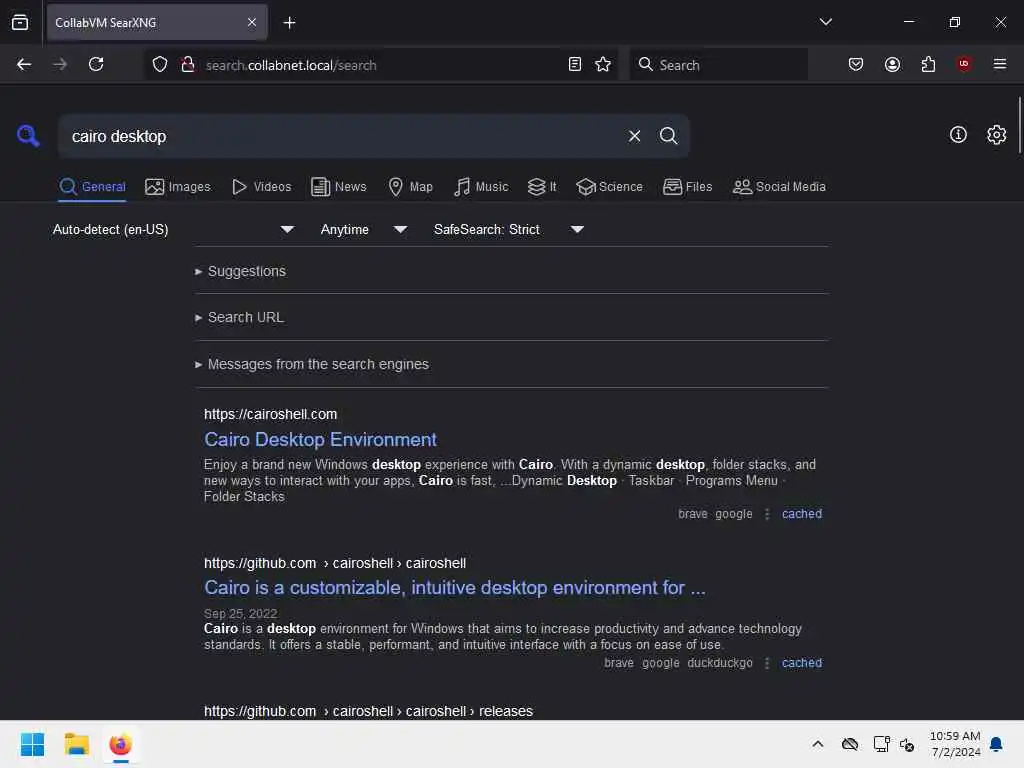Close the CollabVM SearXNG tab
The width and height of the screenshot is (1024, 768).
pyautogui.click(x=251, y=22)
